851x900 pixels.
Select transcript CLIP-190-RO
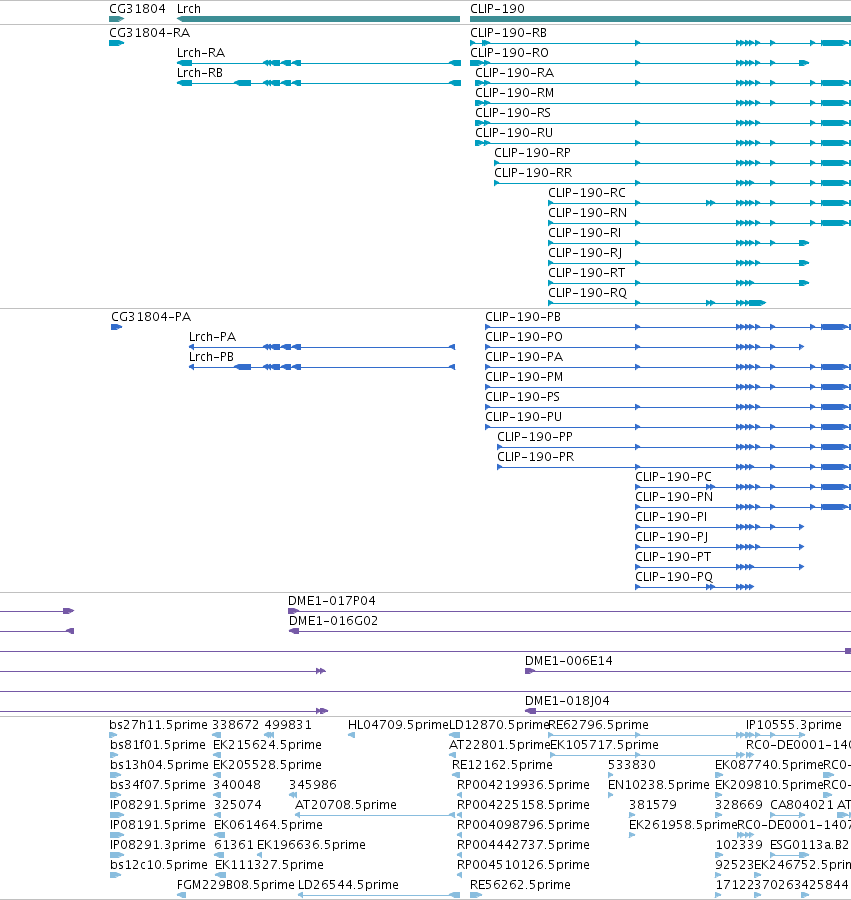pos(509,53)
